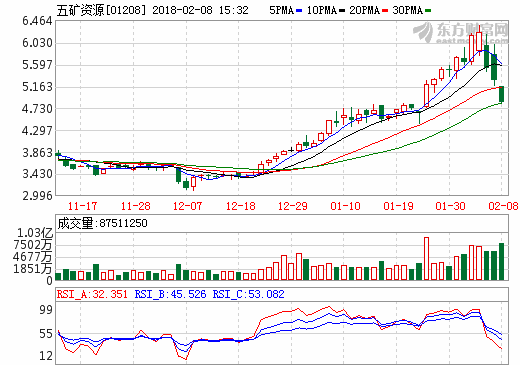Click the 3.863 price axis label
The image size is (520, 365).
pos(37,153)
